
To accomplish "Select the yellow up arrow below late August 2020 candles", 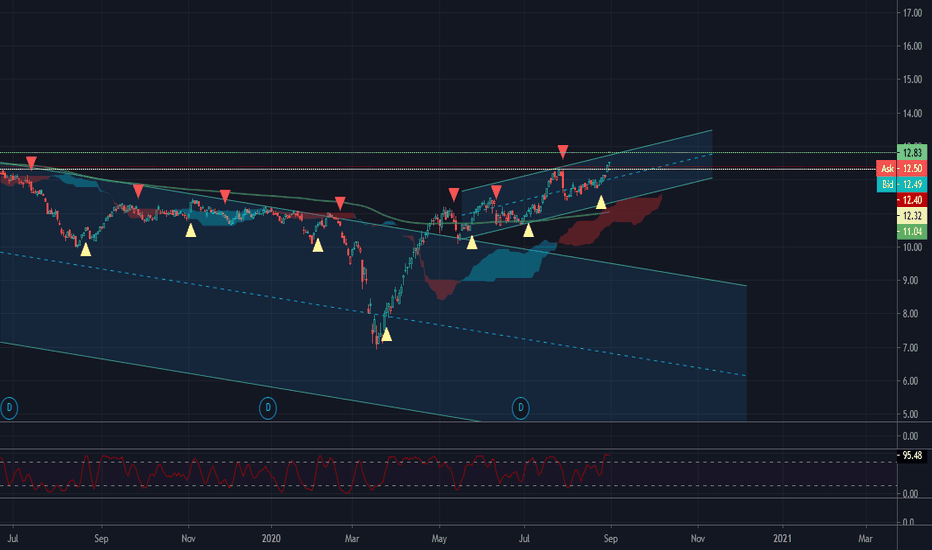I will 601,202.
